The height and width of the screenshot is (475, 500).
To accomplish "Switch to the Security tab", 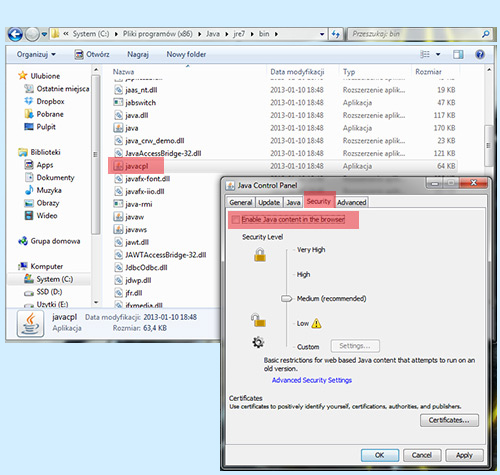I will coord(319,201).
